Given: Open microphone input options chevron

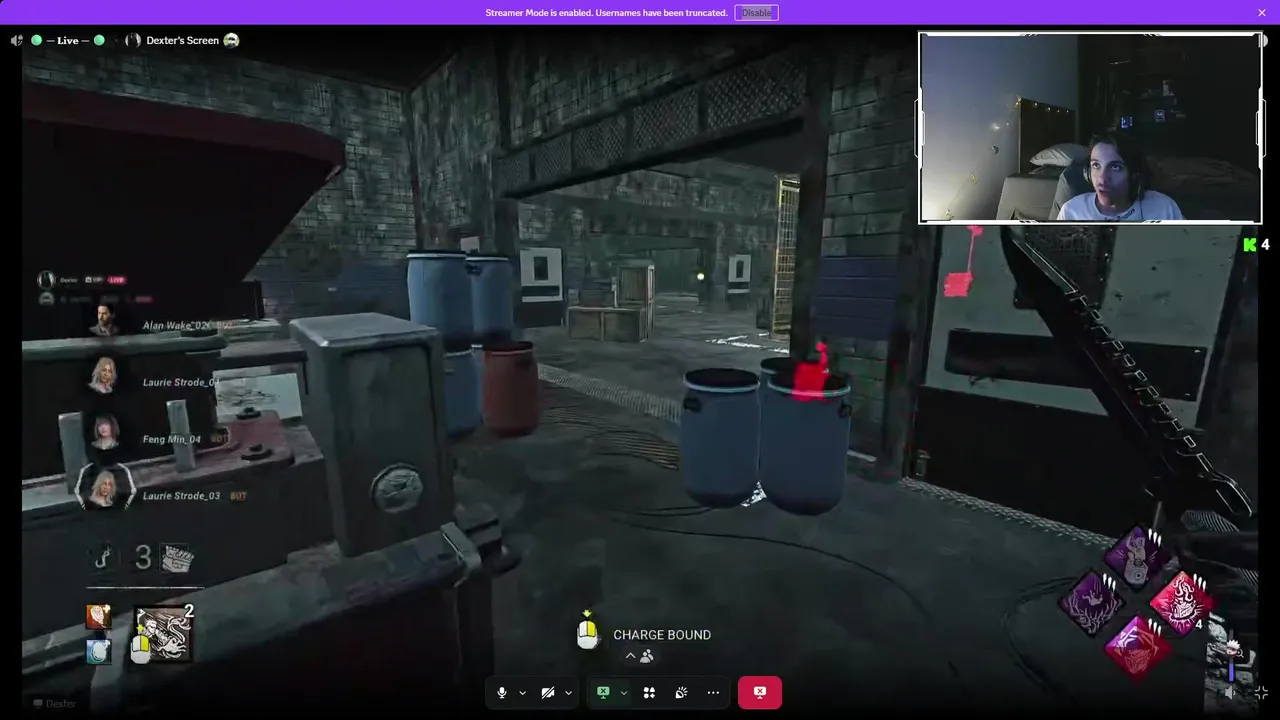Looking at the screenshot, I should (522, 692).
